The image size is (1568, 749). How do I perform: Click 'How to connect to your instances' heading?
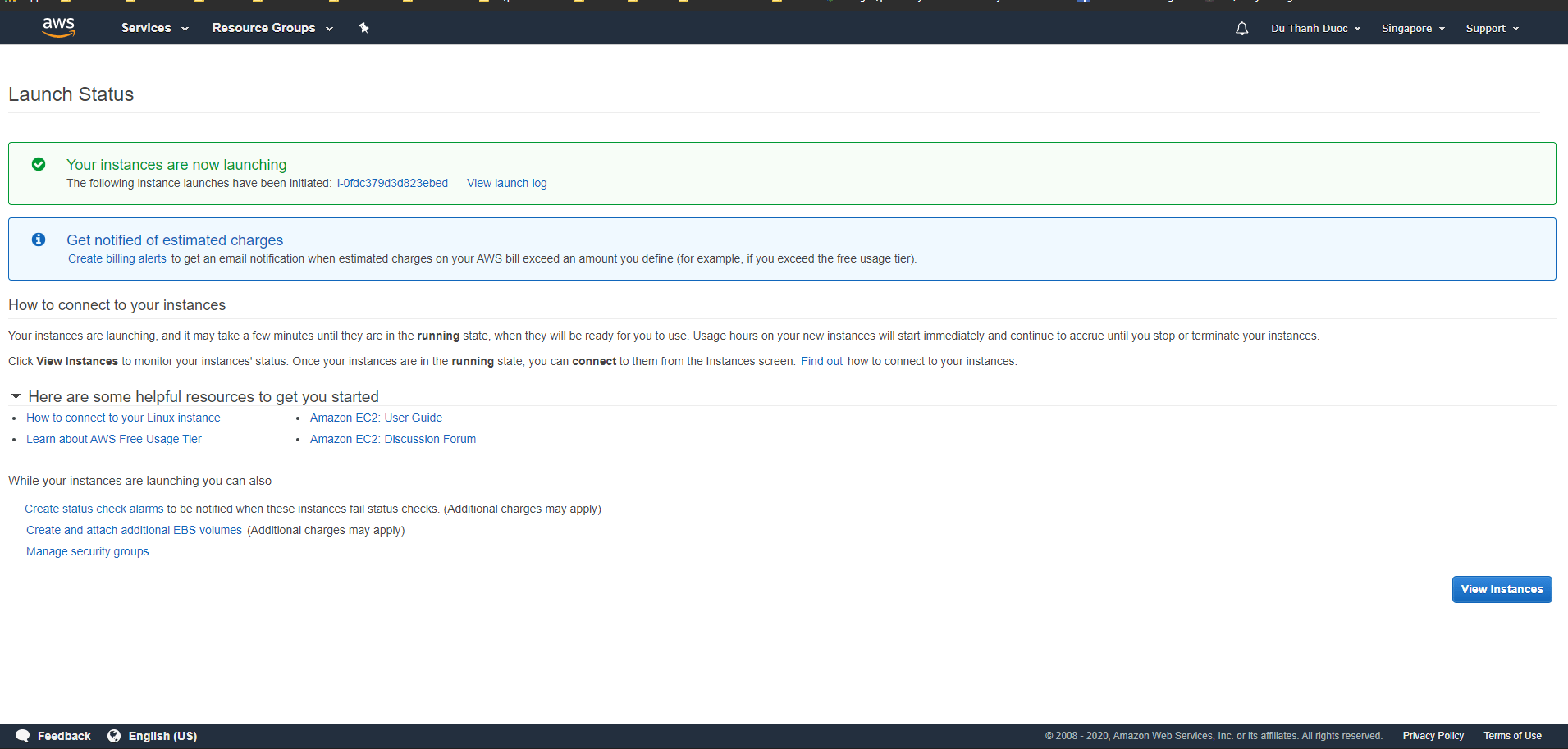click(117, 305)
